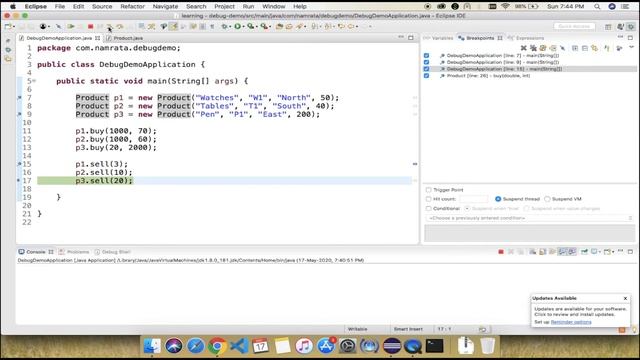Click the breakpoint marker at editor line 15
640x360 pixels.
pos(19,164)
